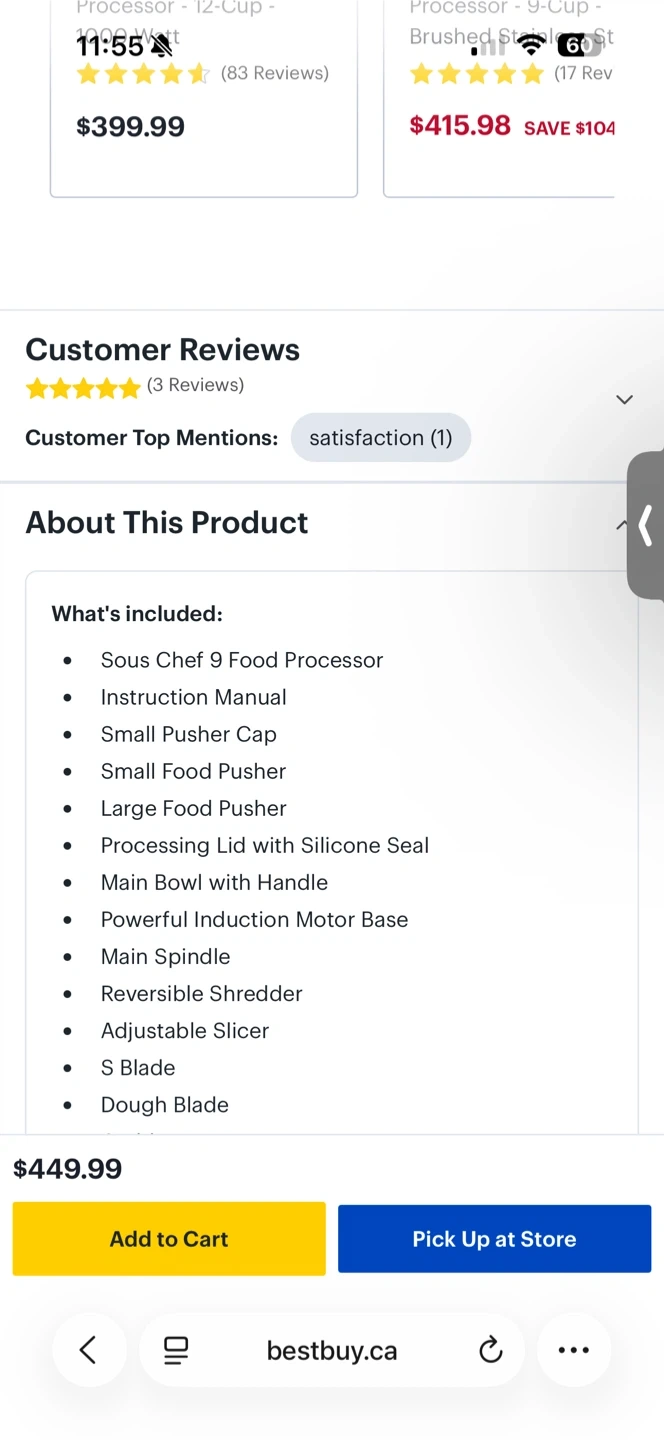Image resolution: width=664 pixels, height=1440 pixels.
Task: Select the satisfaction (1) mention chip
Action: 380,438
